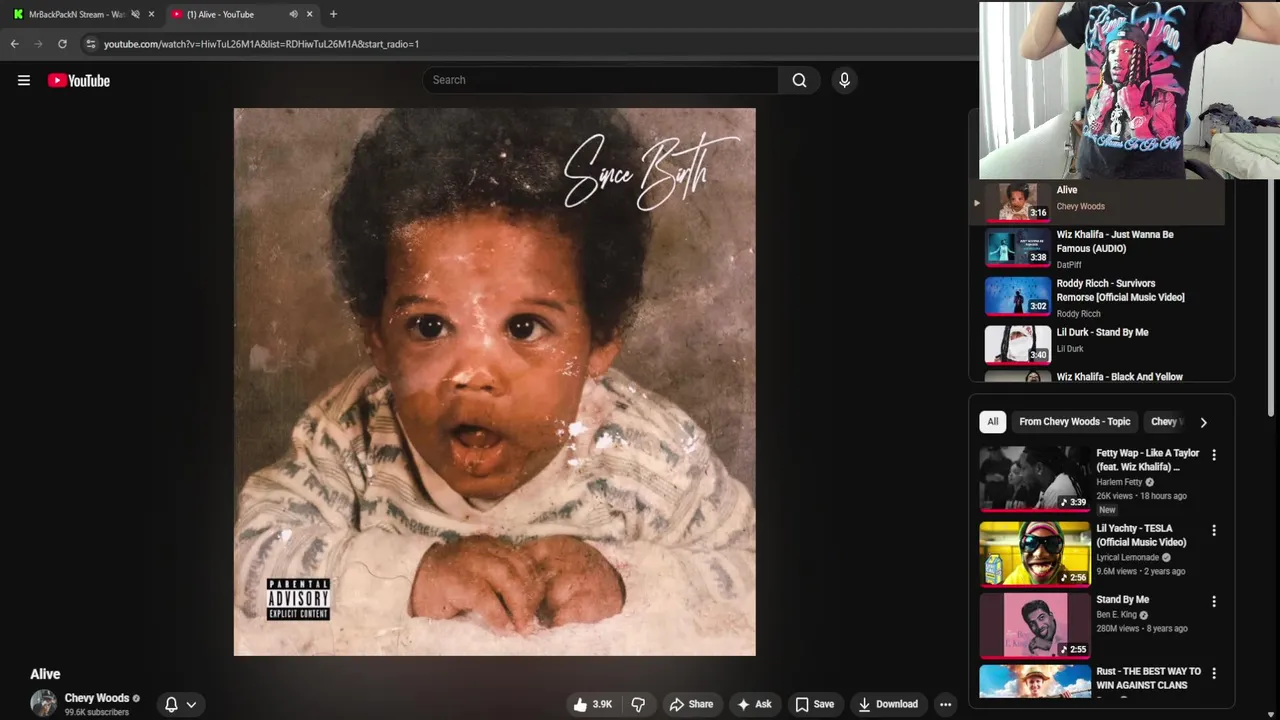Go to the YouTube home logo

tap(79, 80)
